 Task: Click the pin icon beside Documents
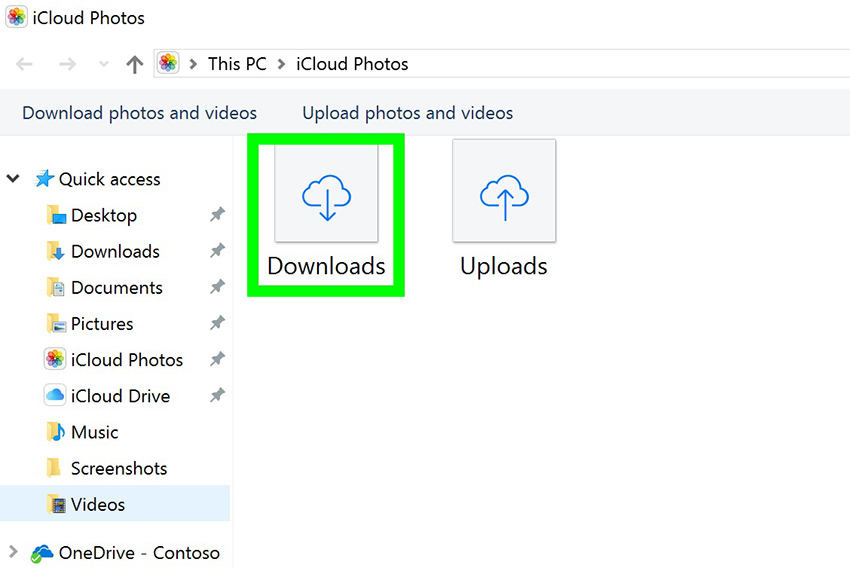217,287
